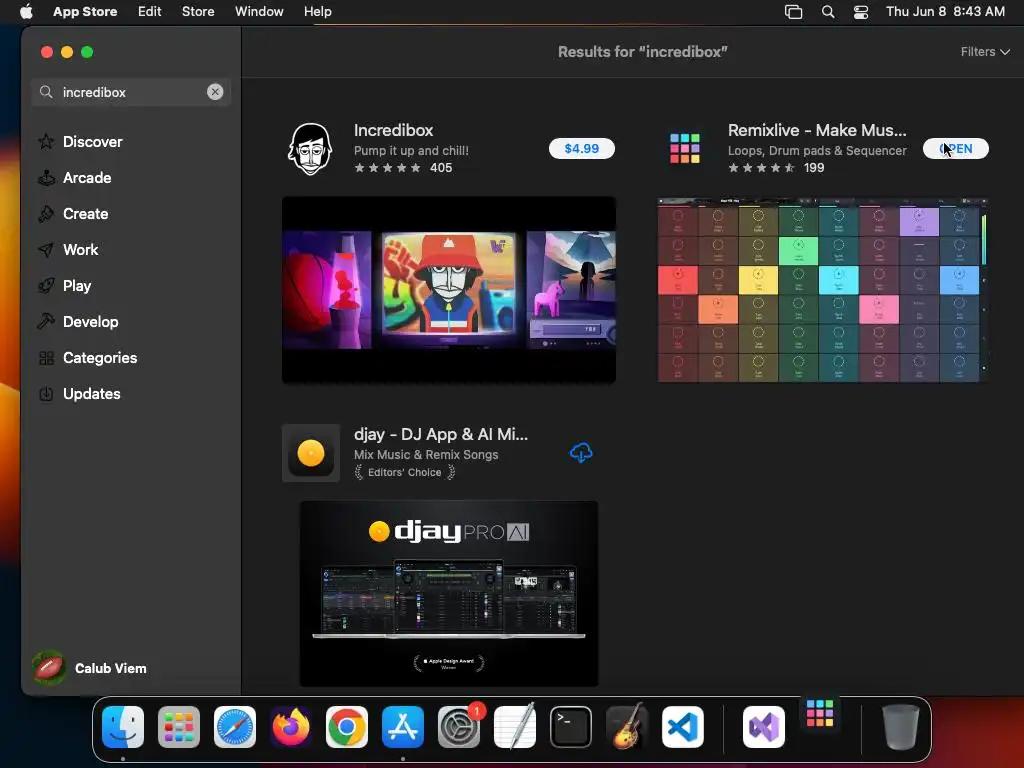The height and width of the screenshot is (768, 1024).
Task: Open Finder from the Dock
Action: coord(123,727)
